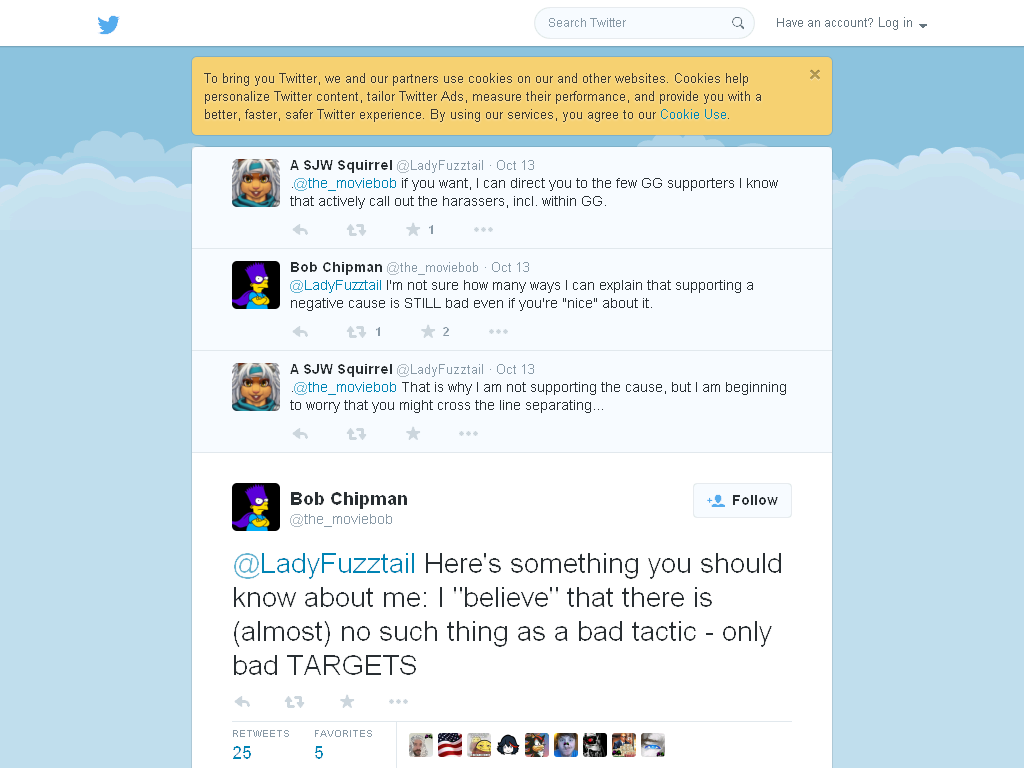Image resolution: width=1024 pixels, height=768 pixels.
Task: Open the @LadyFuzztail mention in the main tweet
Action: (324, 564)
